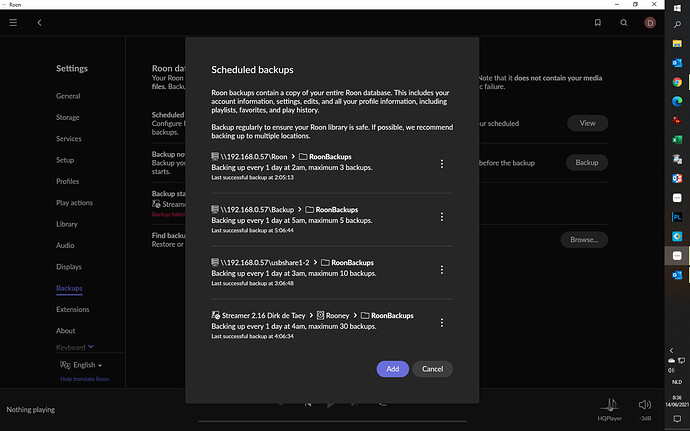Open options menu for usbshare1-2 backup

[442, 269]
